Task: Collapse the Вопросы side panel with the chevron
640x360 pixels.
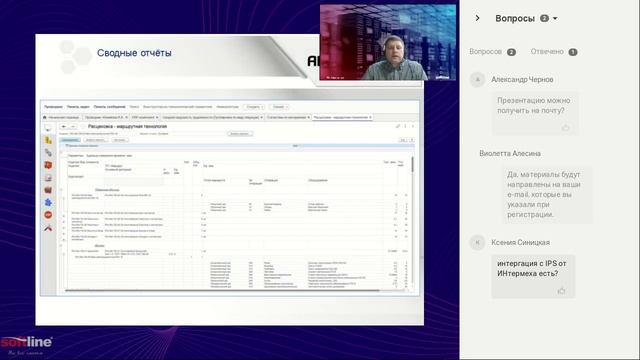Action: click(477, 18)
